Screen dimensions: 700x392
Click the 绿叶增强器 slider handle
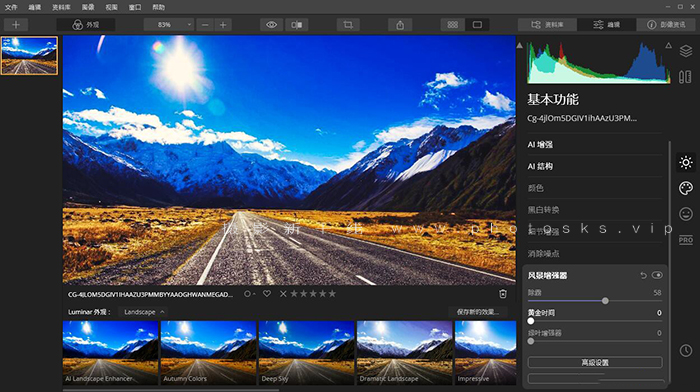531,341
